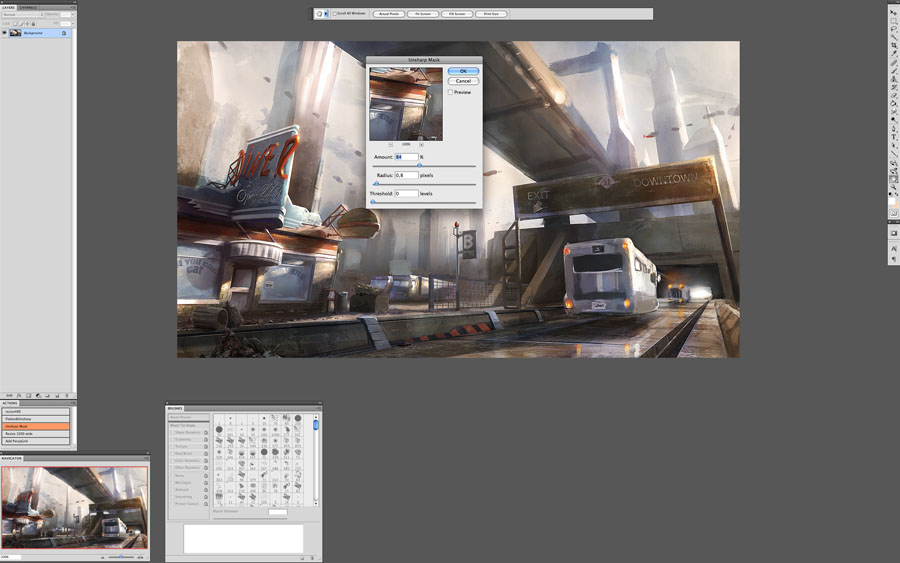
Task: Click the Print Size button
Action: tap(491, 14)
